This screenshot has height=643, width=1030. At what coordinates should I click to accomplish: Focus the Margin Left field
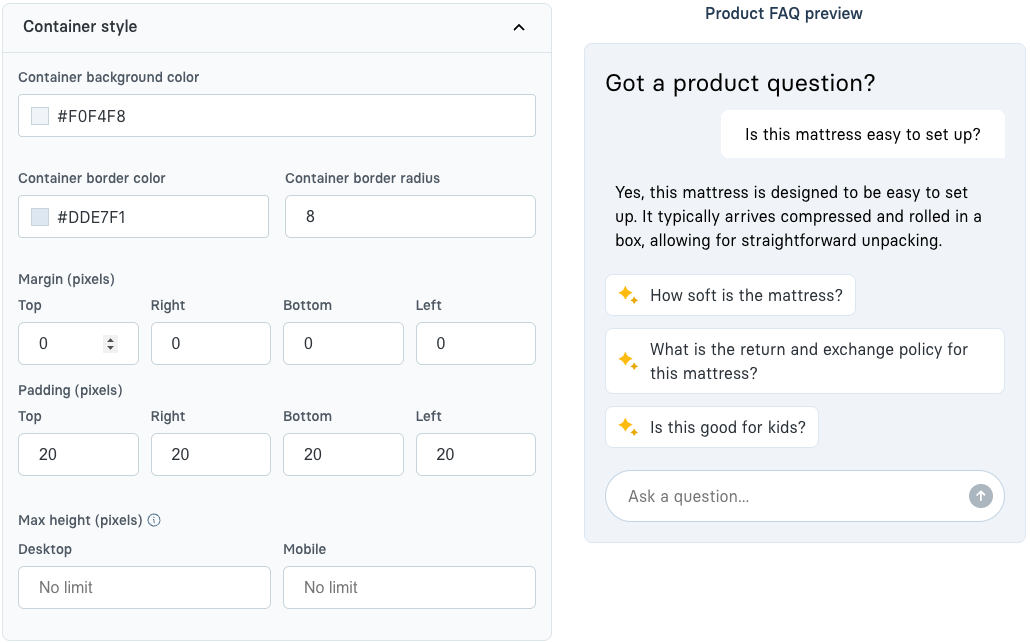pyautogui.click(x=476, y=344)
